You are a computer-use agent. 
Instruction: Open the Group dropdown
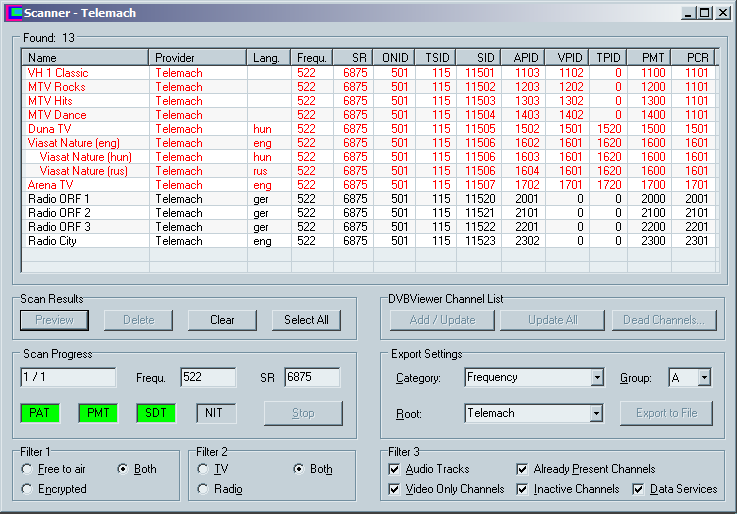point(704,377)
